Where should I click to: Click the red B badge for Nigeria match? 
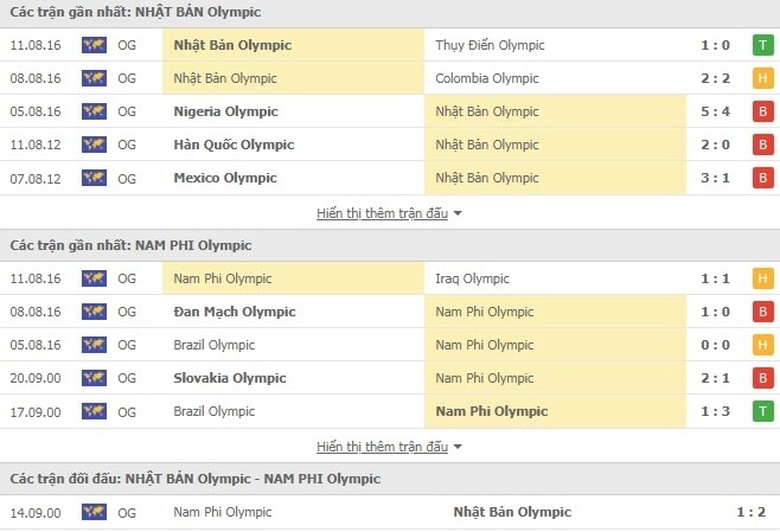click(763, 111)
